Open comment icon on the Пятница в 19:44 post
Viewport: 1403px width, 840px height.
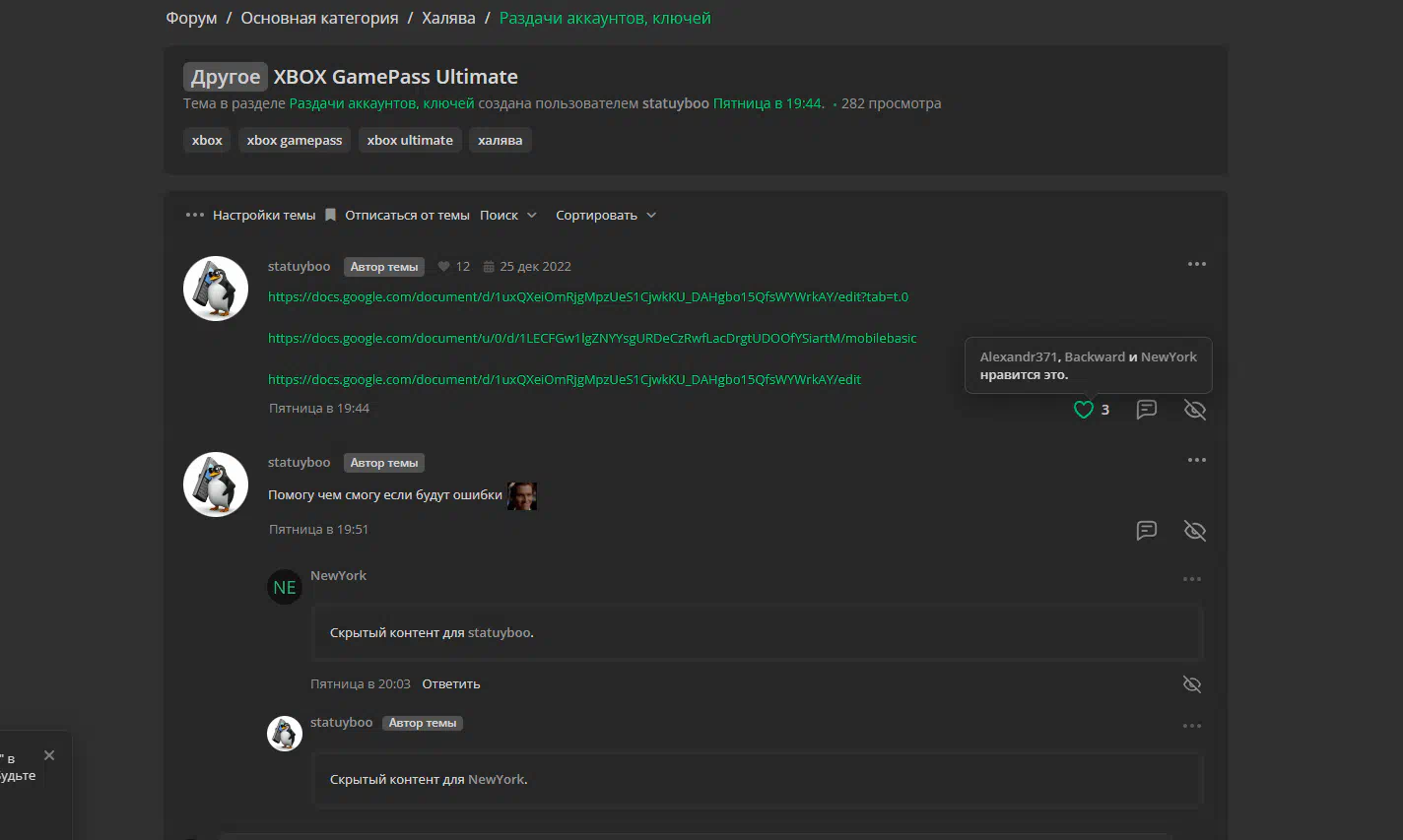point(1147,410)
